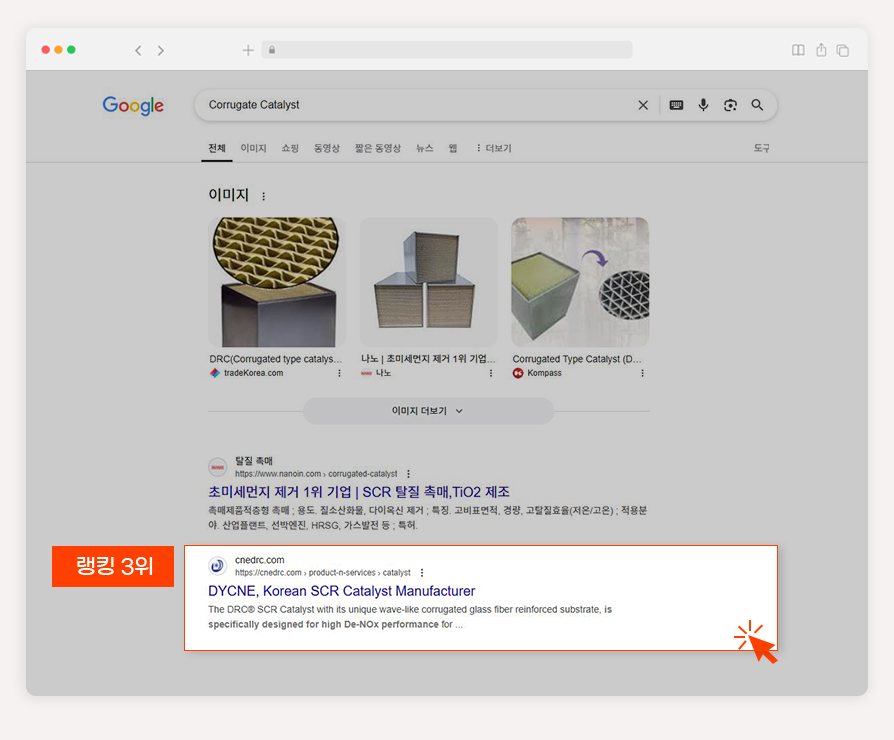This screenshot has height=740, width=894.
Task: Switch to the 짧은 동영상 tab
Action: (x=377, y=148)
